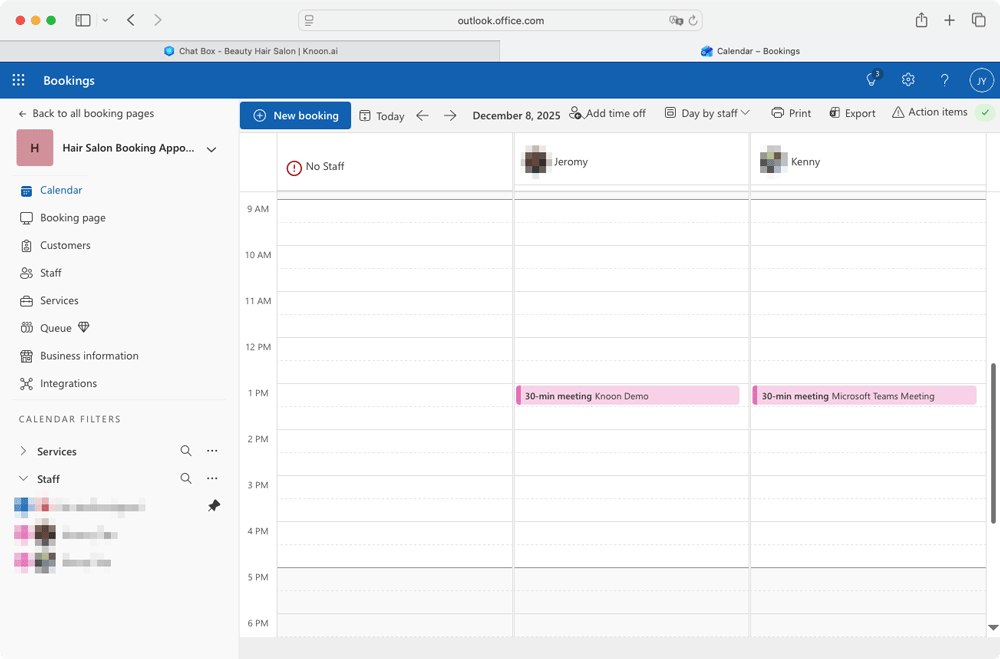The image size is (1000, 659).
Task: Open the Microsoft 365 app launcher
Action: pos(17,80)
